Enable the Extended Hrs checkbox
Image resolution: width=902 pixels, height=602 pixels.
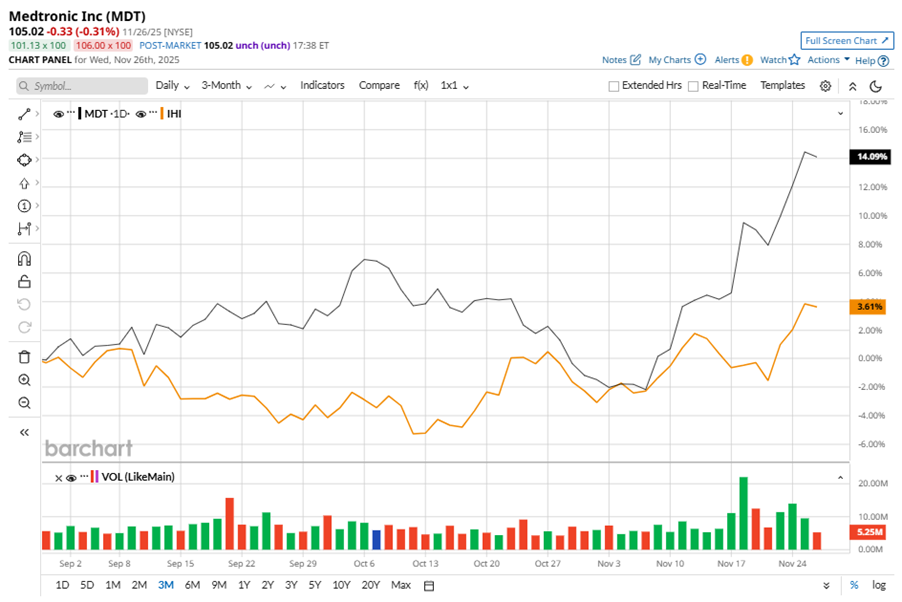pyautogui.click(x=614, y=86)
